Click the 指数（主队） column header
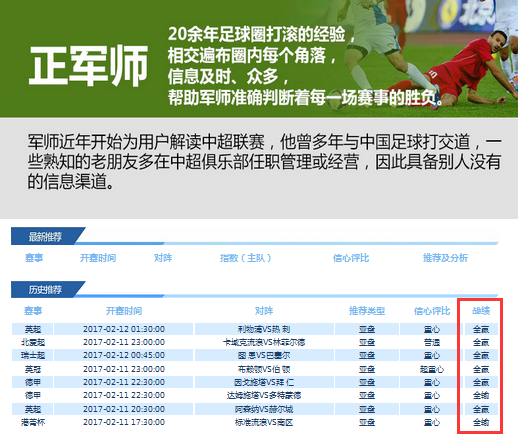The width and height of the screenshot is (518, 437). pos(246,258)
